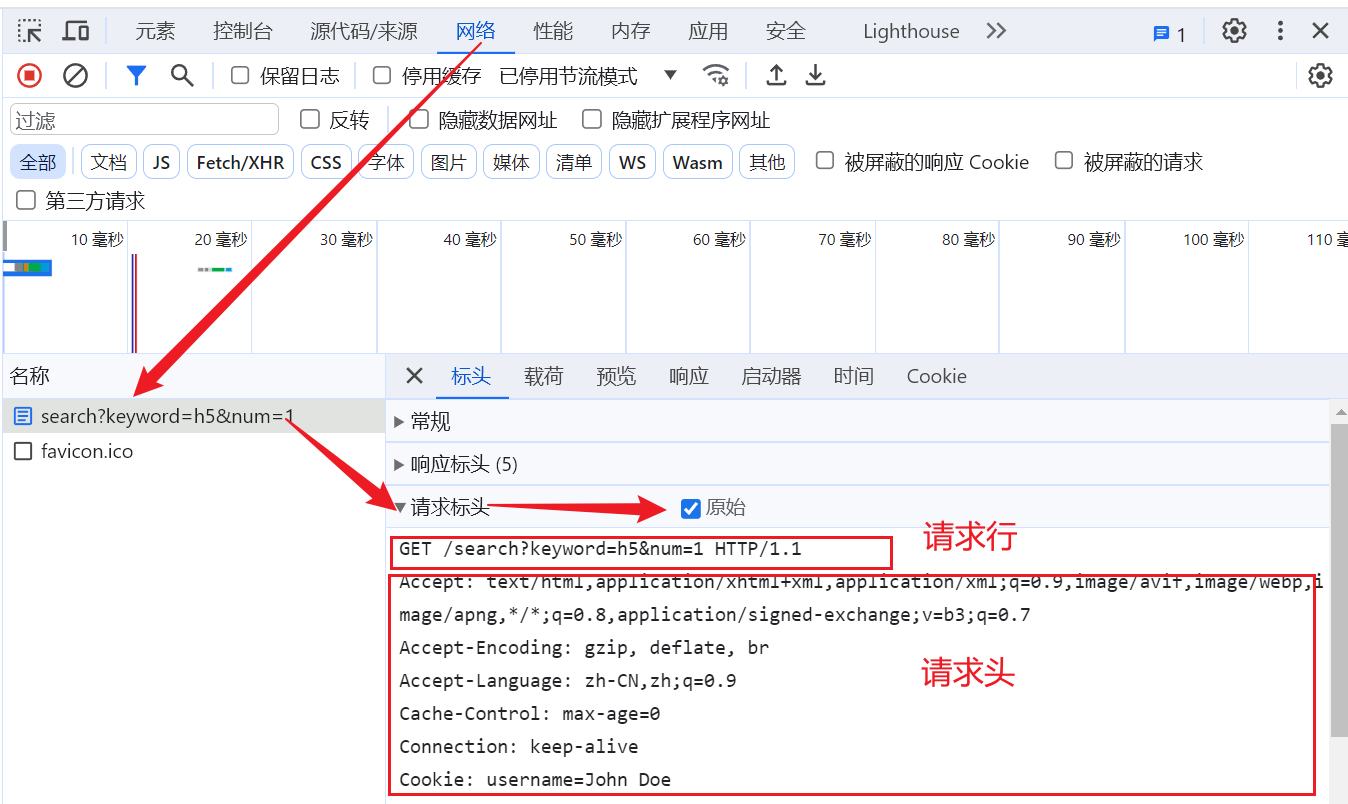Image resolution: width=1348 pixels, height=804 pixels.
Task: Enable the 保留日志 checkbox
Action: tap(240, 75)
